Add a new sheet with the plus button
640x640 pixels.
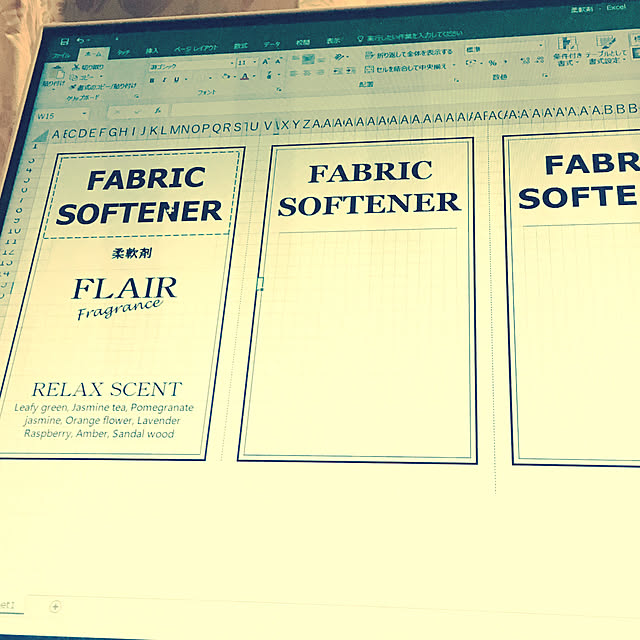(55, 607)
